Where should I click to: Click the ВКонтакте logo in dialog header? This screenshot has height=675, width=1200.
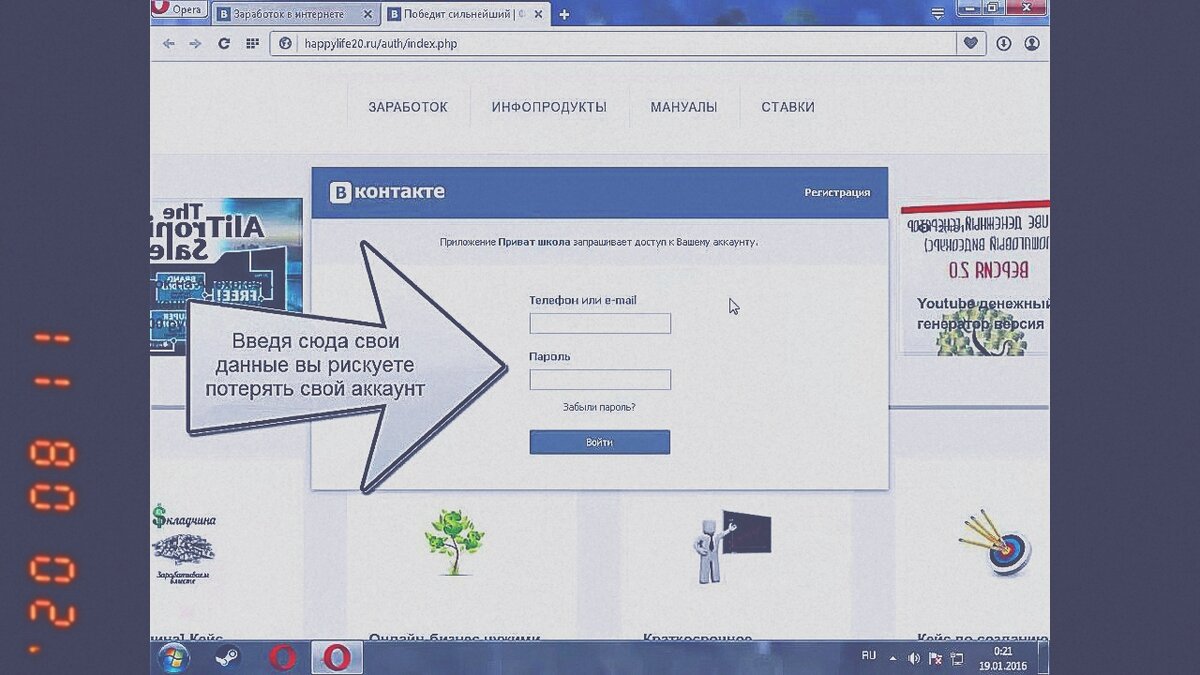pyautogui.click(x=387, y=192)
